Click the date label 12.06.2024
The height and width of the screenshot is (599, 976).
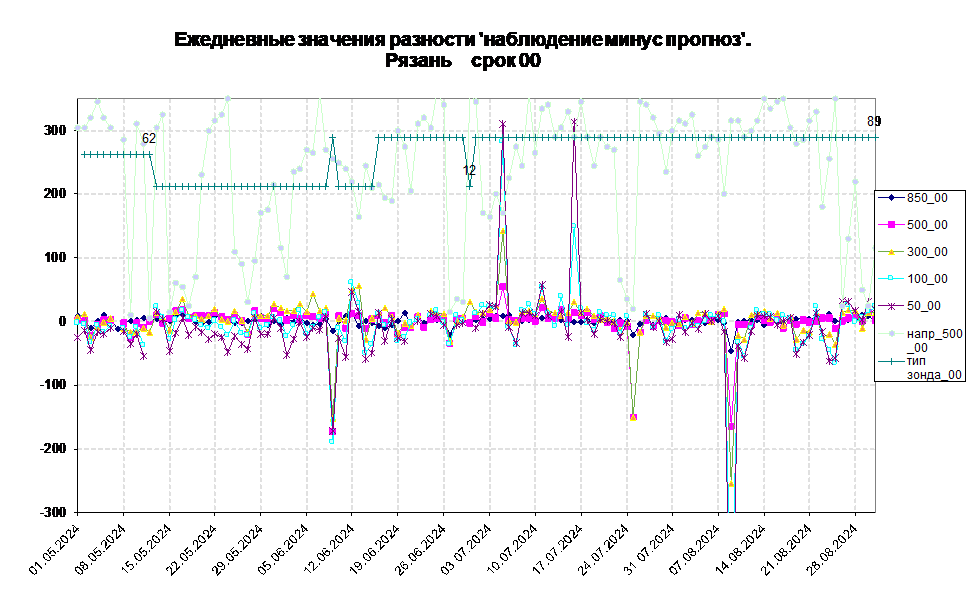(x=329, y=550)
